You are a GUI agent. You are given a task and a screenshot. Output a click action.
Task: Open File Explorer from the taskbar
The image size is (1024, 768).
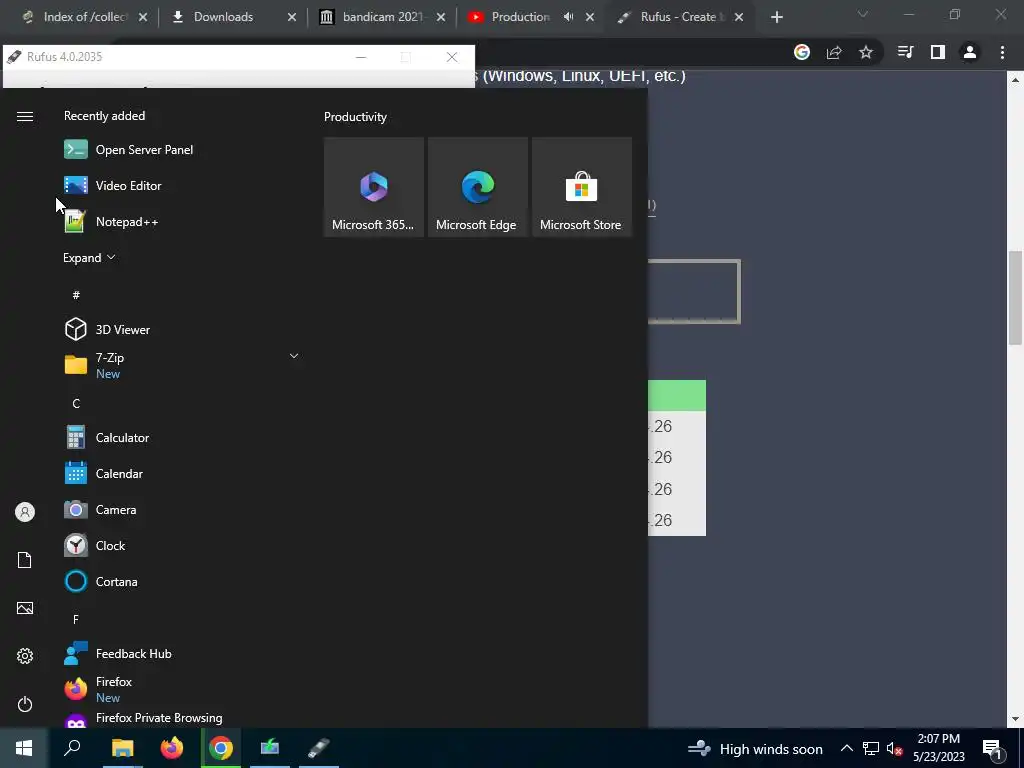(122, 748)
